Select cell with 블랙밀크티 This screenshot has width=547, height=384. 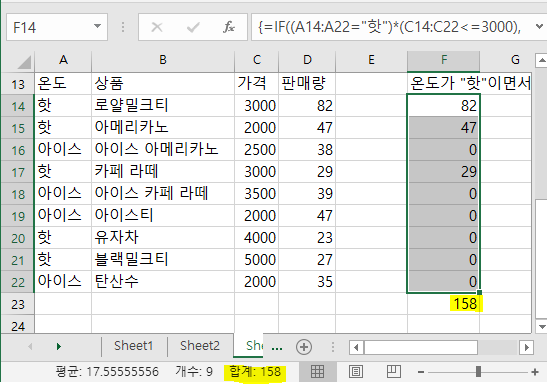(x=163, y=259)
